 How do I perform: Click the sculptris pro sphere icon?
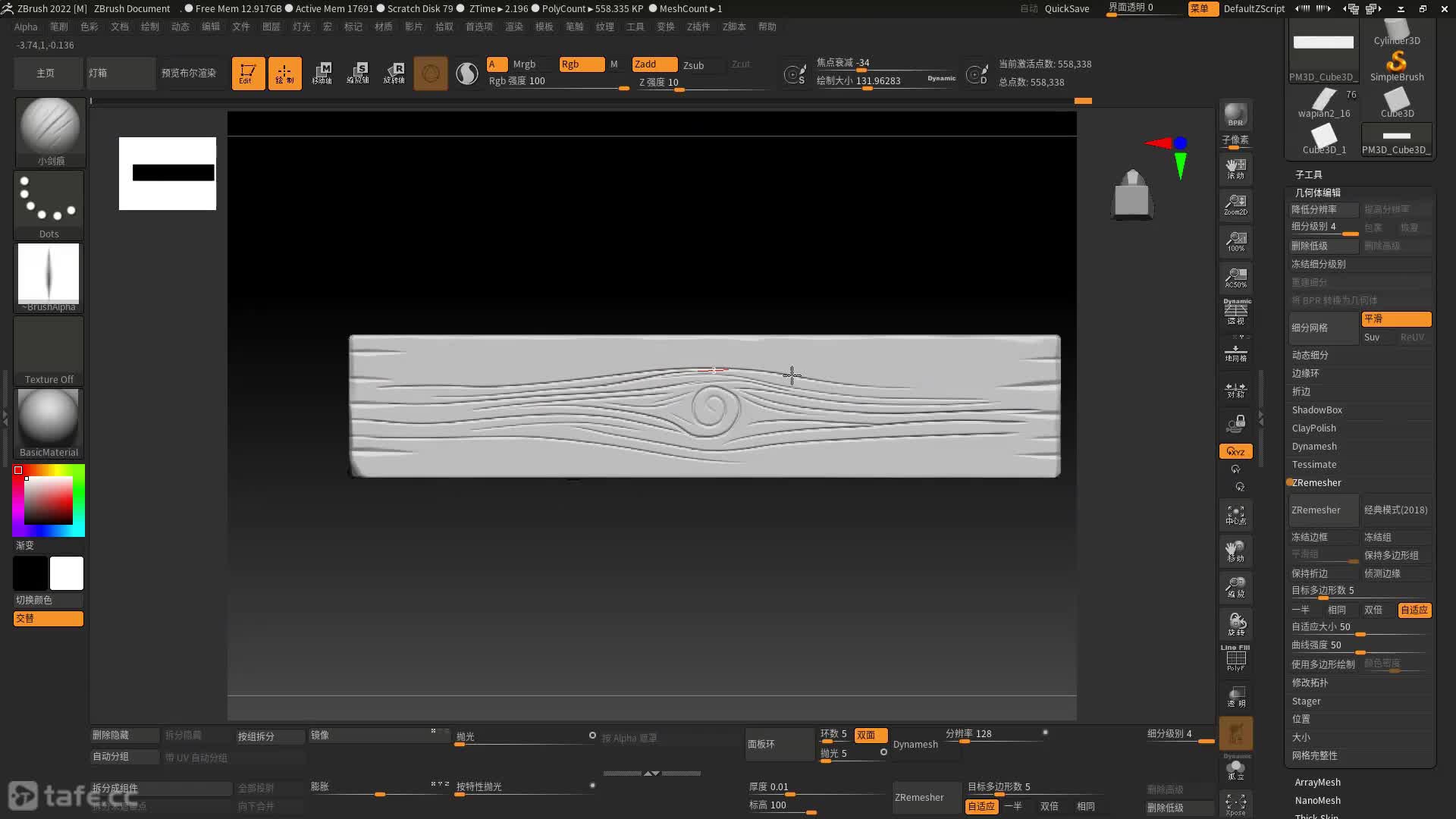click(x=467, y=74)
